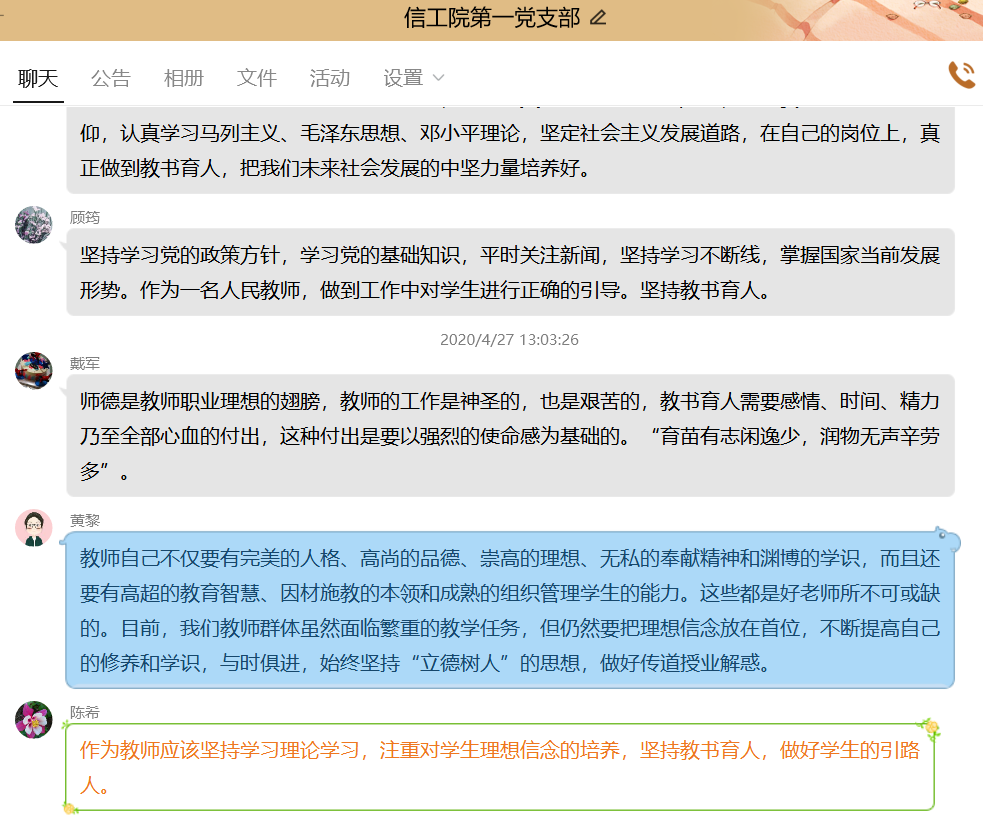983x817 pixels.
Task: Open the 文件 tab
Action: click(257, 78)
